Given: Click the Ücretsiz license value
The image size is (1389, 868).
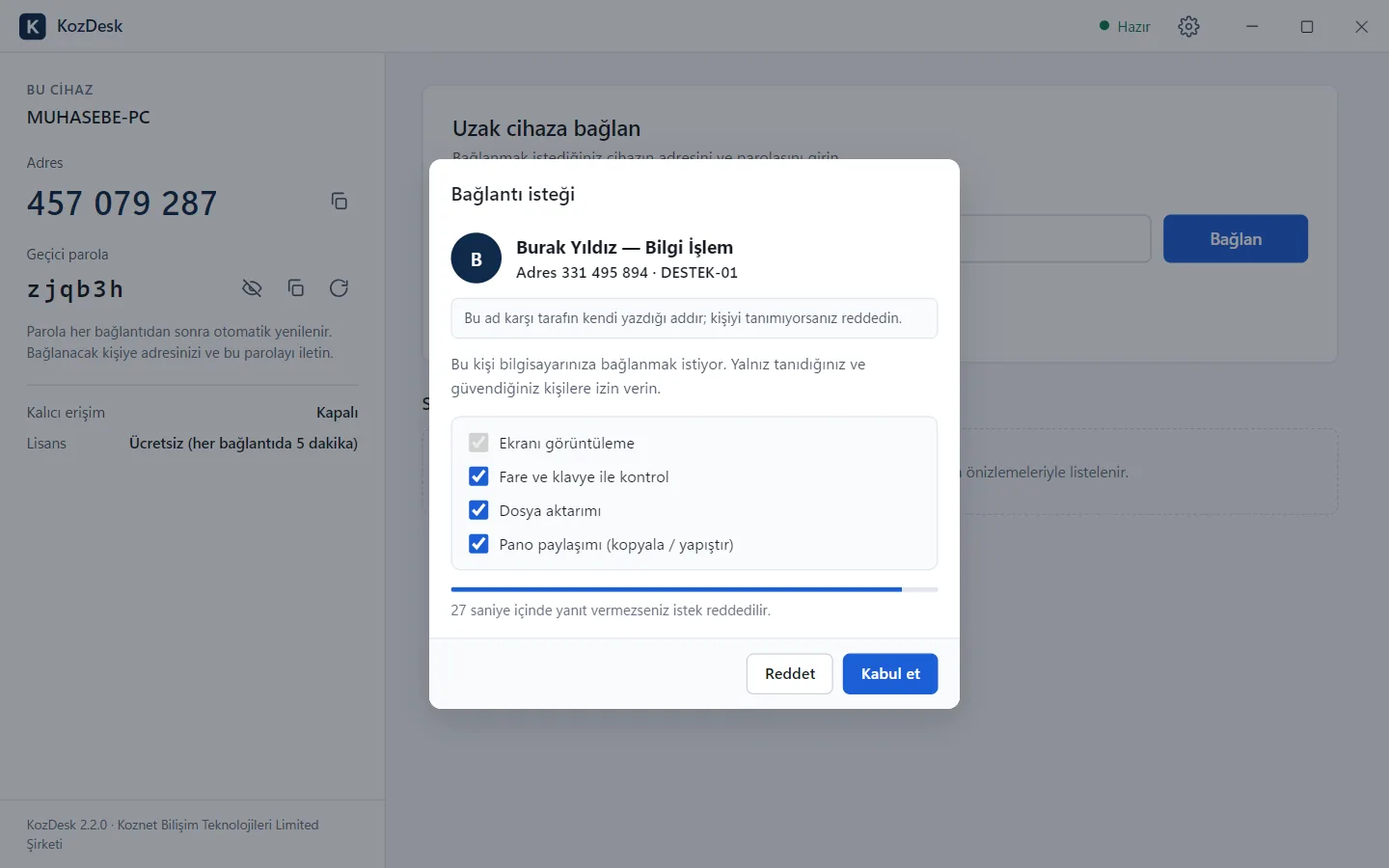Looking at the screenshot, I should point(243,444).
